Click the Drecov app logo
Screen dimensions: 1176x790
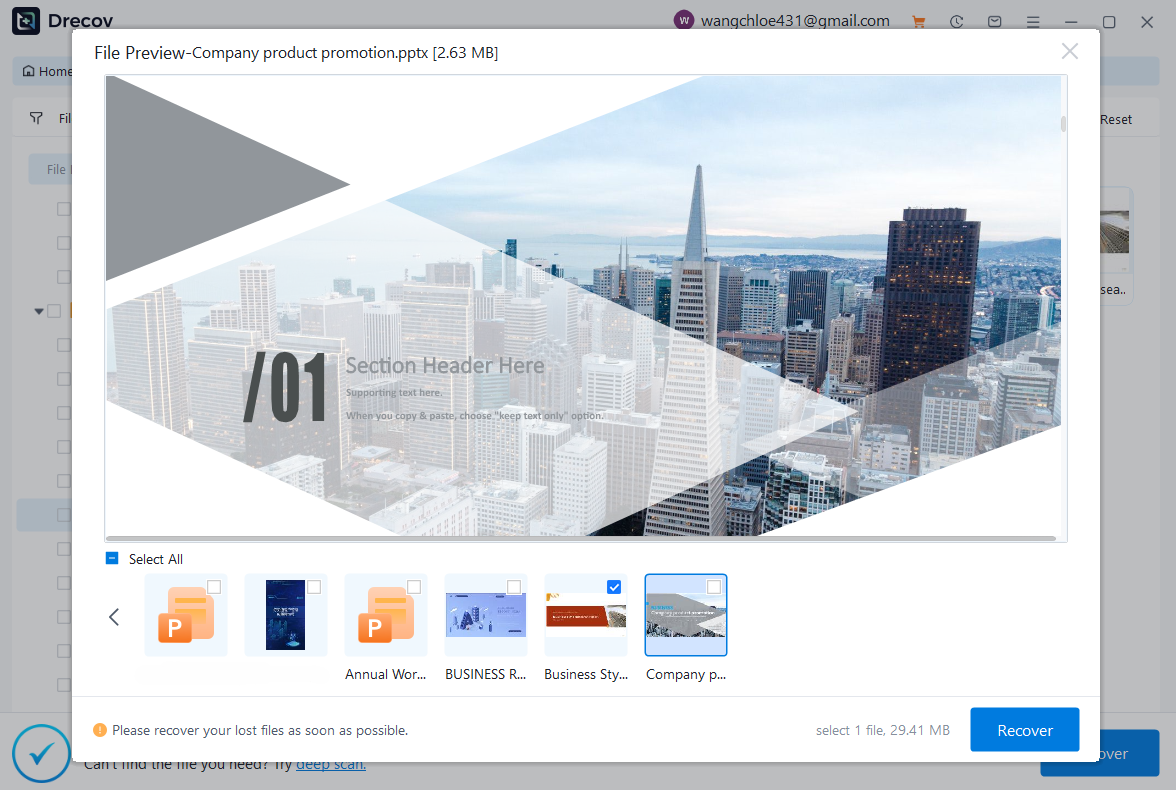[x=26, y=21]
